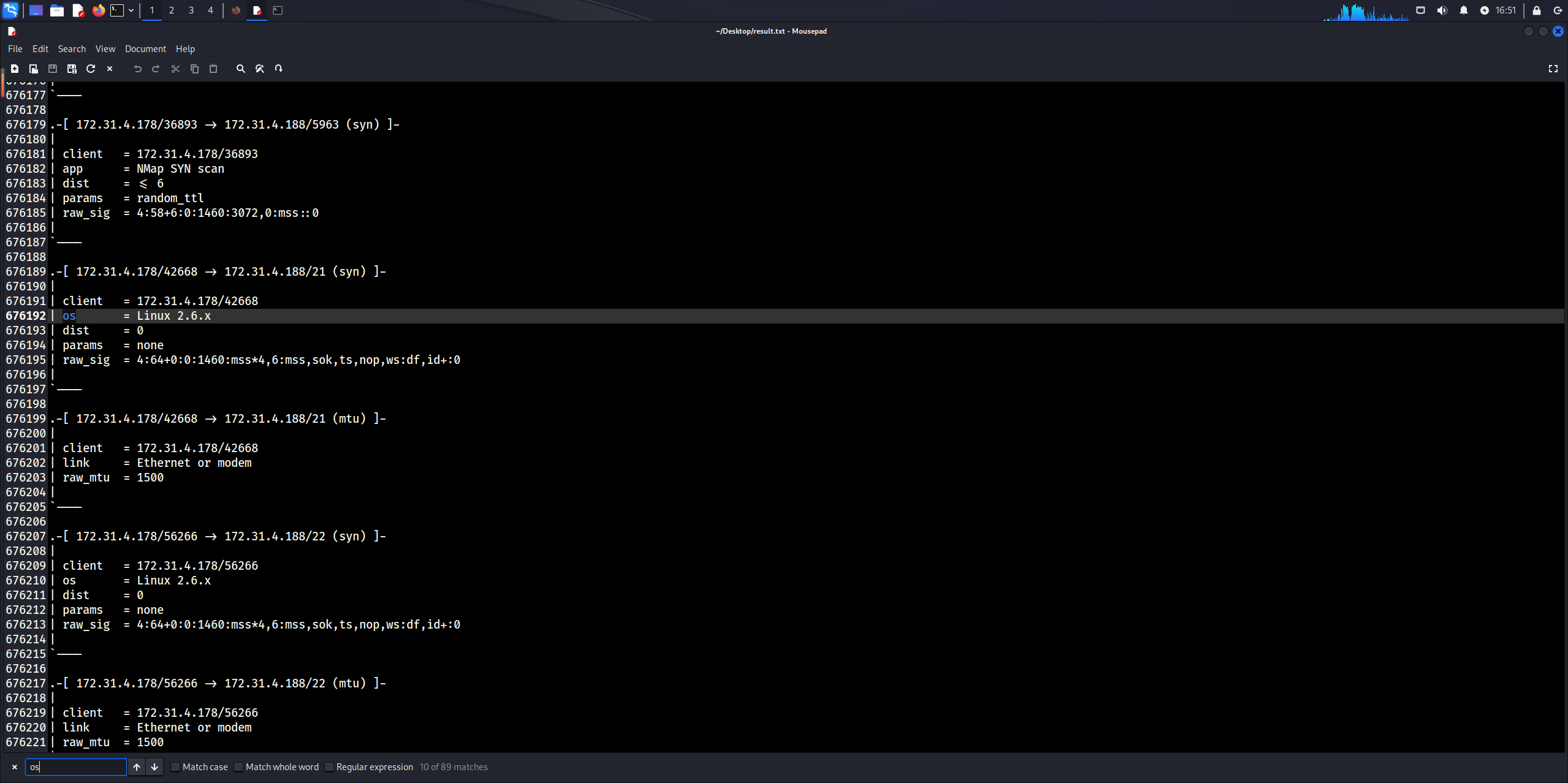Click the Open file toolbar icon
The image size is (1568, 783).
(x=34, y=69)
